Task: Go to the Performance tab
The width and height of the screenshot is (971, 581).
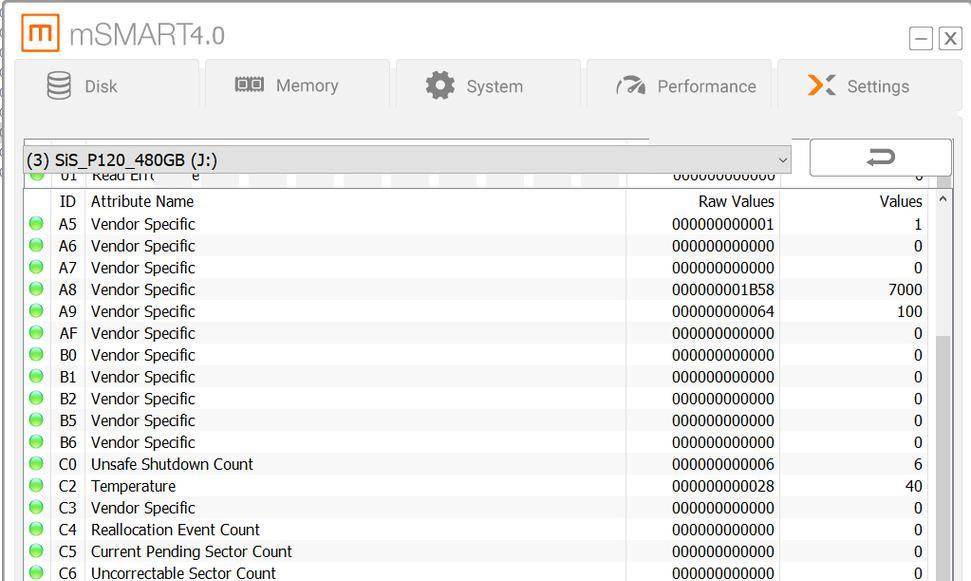Action: tap(679, 85)
